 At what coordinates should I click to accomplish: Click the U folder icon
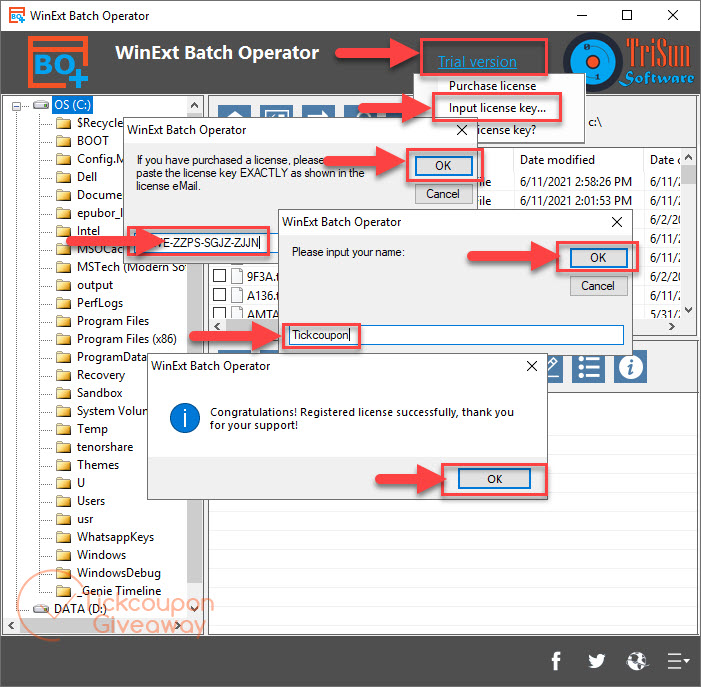click(x=63, y=483)
